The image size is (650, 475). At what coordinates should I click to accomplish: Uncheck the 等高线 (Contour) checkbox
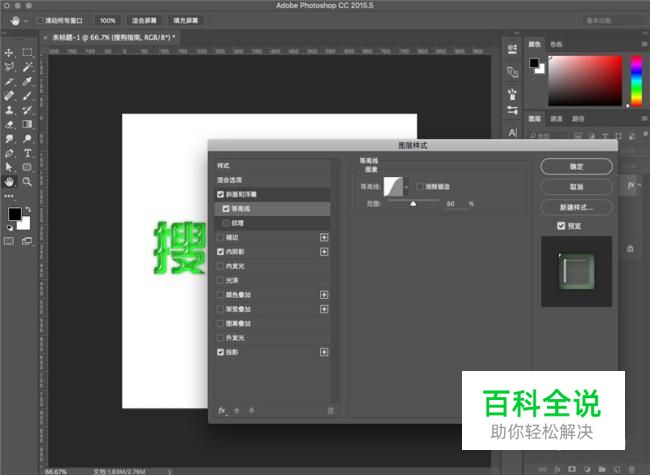(226, 208)
